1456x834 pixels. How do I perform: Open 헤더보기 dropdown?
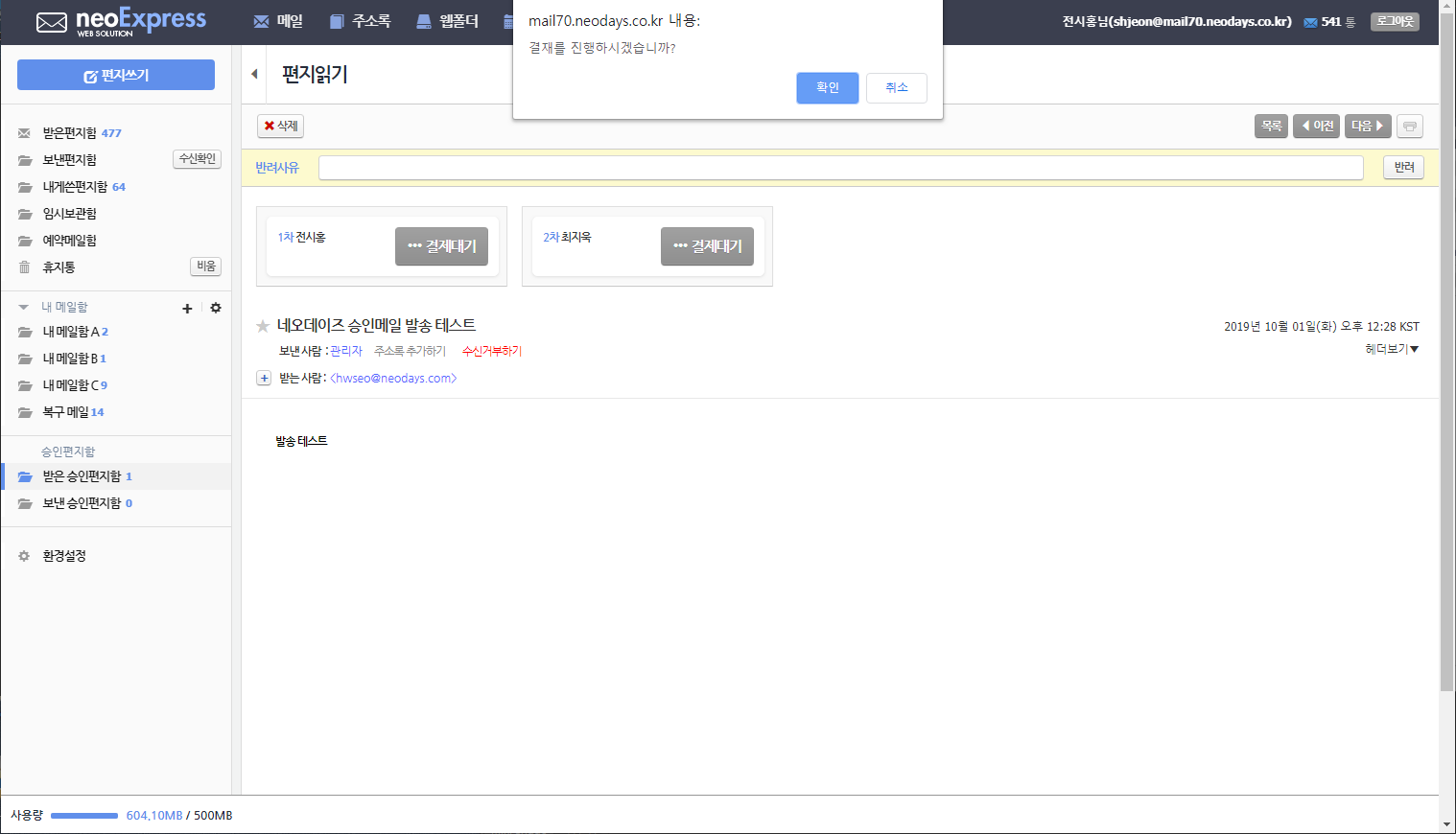1392,349
